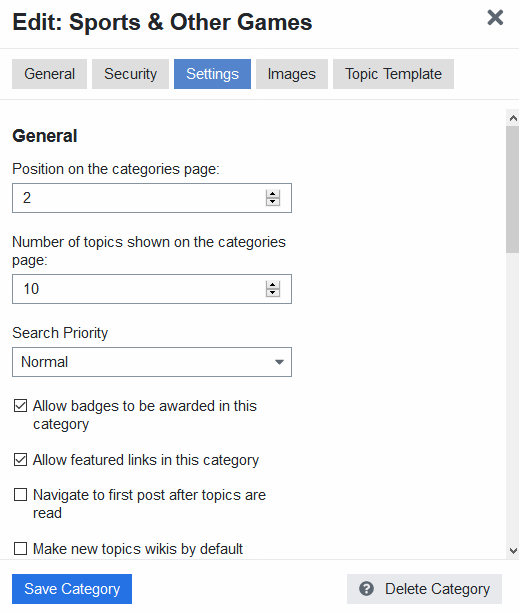Click the scrollbar up arrow
This screenshot has height=612, width=519.
tap(513, 118)
